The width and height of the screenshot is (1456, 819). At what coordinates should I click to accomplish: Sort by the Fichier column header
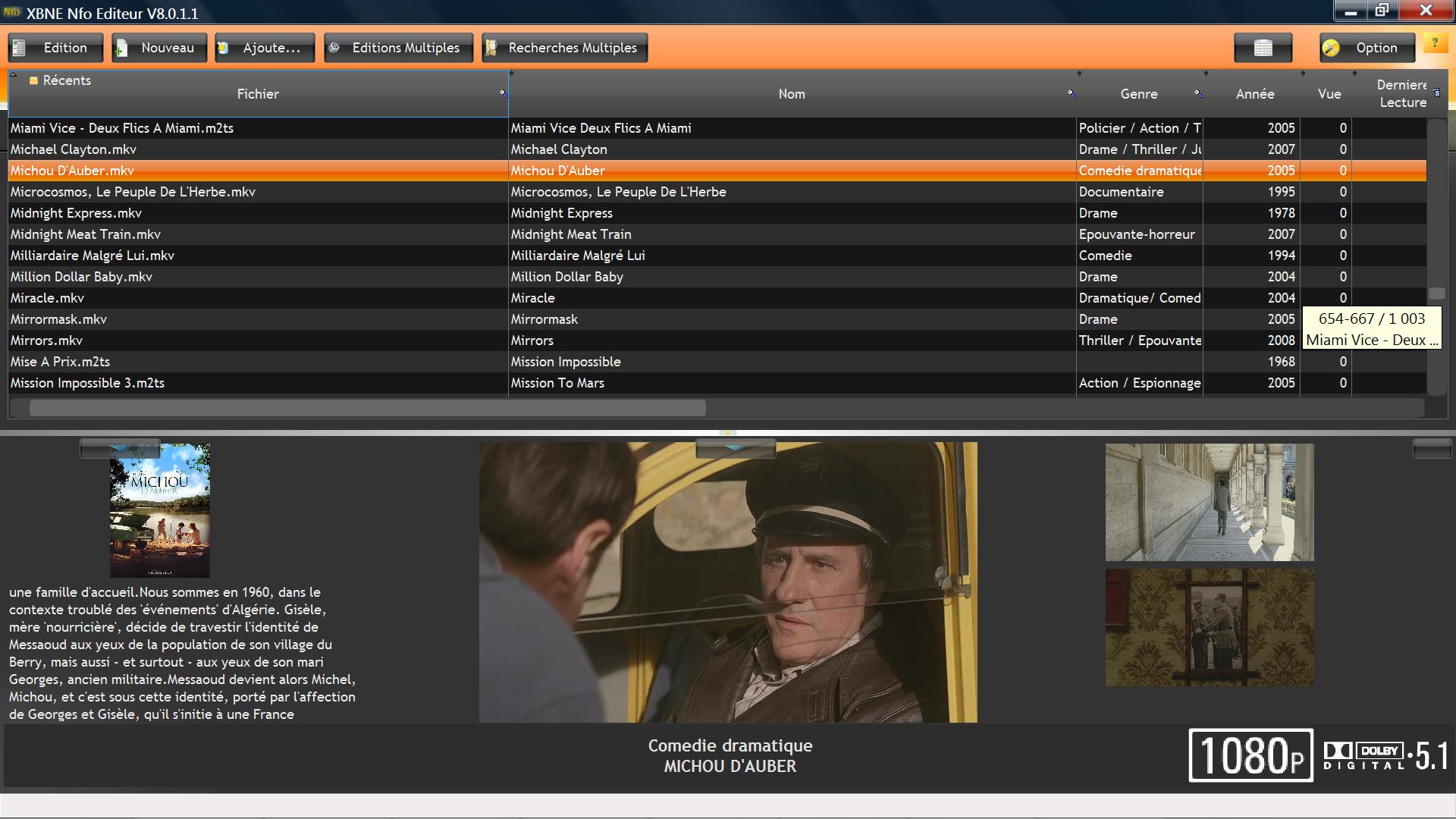[258, 94]
